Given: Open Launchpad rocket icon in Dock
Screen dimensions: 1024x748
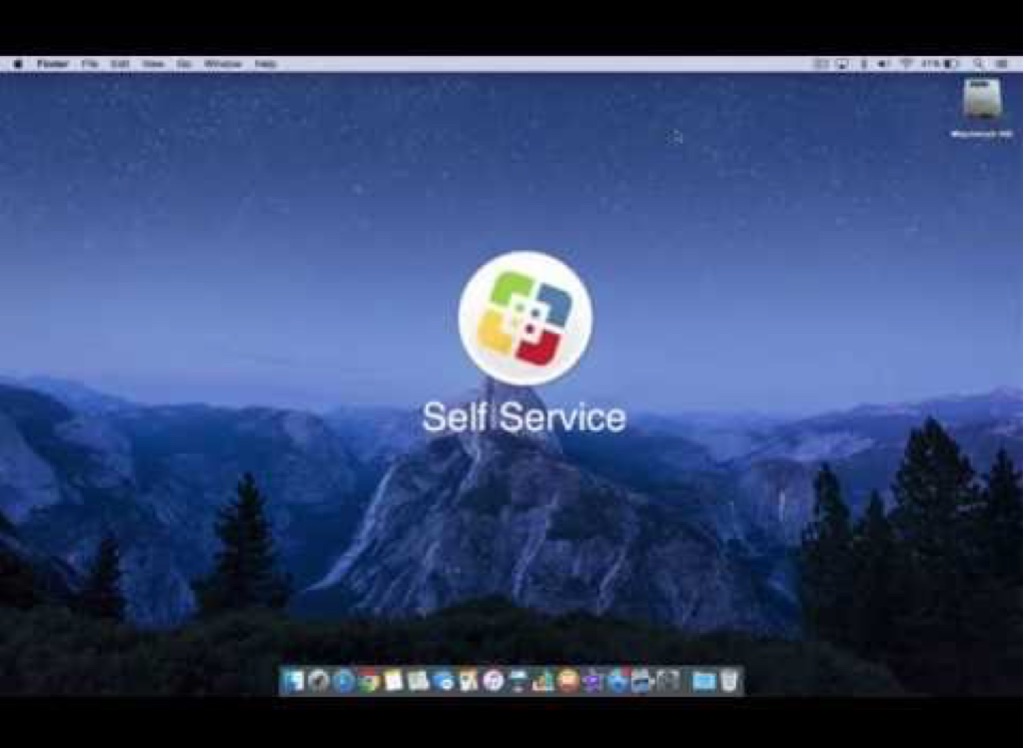Looking at the screenshot, I should point(319,681).
